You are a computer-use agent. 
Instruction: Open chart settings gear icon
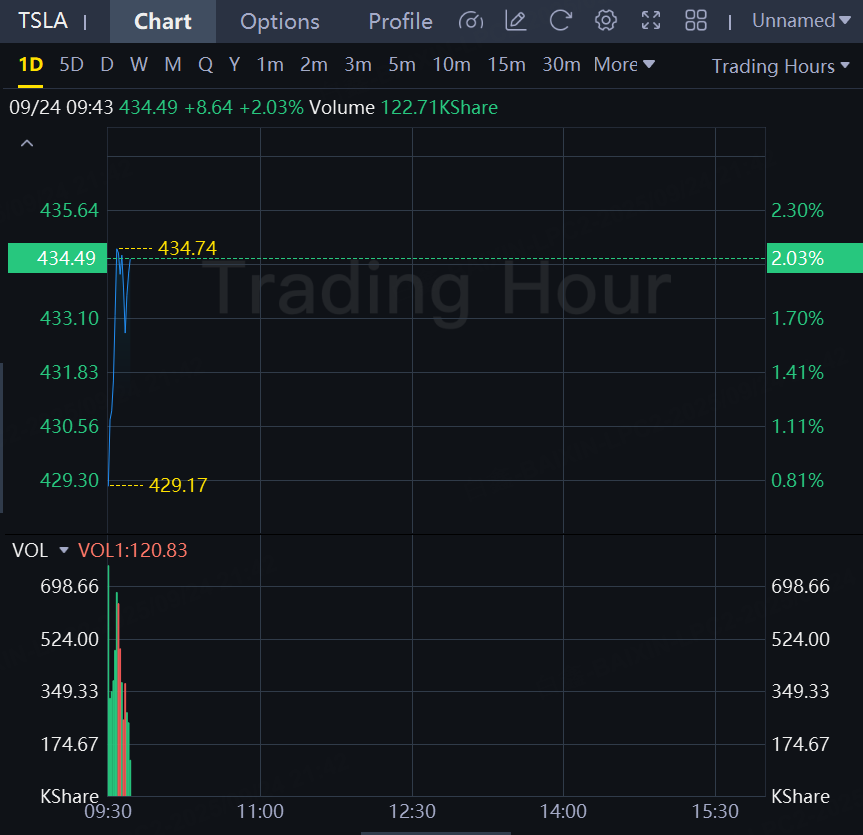[x=605, y=21]
